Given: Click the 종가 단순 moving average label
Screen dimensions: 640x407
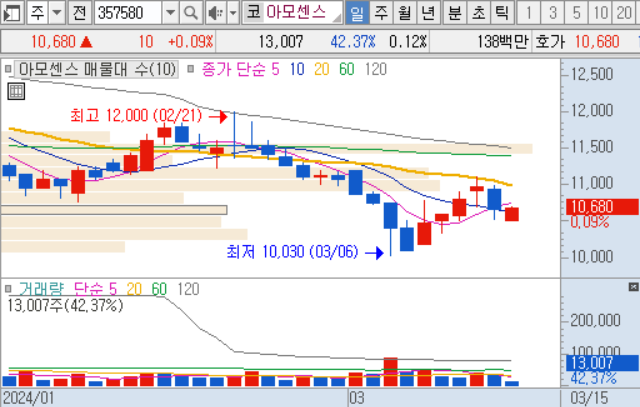Looking at the screenshot, I should pyautogui.click(x=234, y=69).
